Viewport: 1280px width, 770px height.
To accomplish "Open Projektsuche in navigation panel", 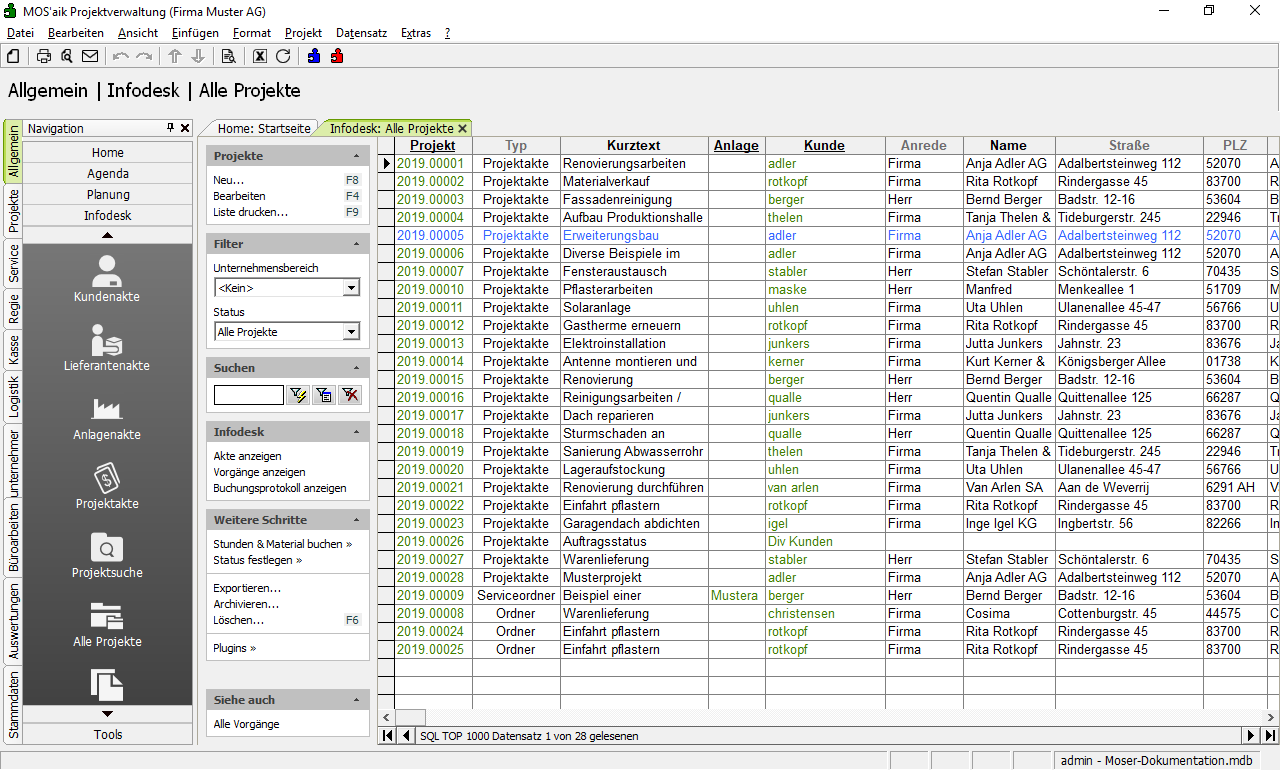I will click(x=107, y=555).
